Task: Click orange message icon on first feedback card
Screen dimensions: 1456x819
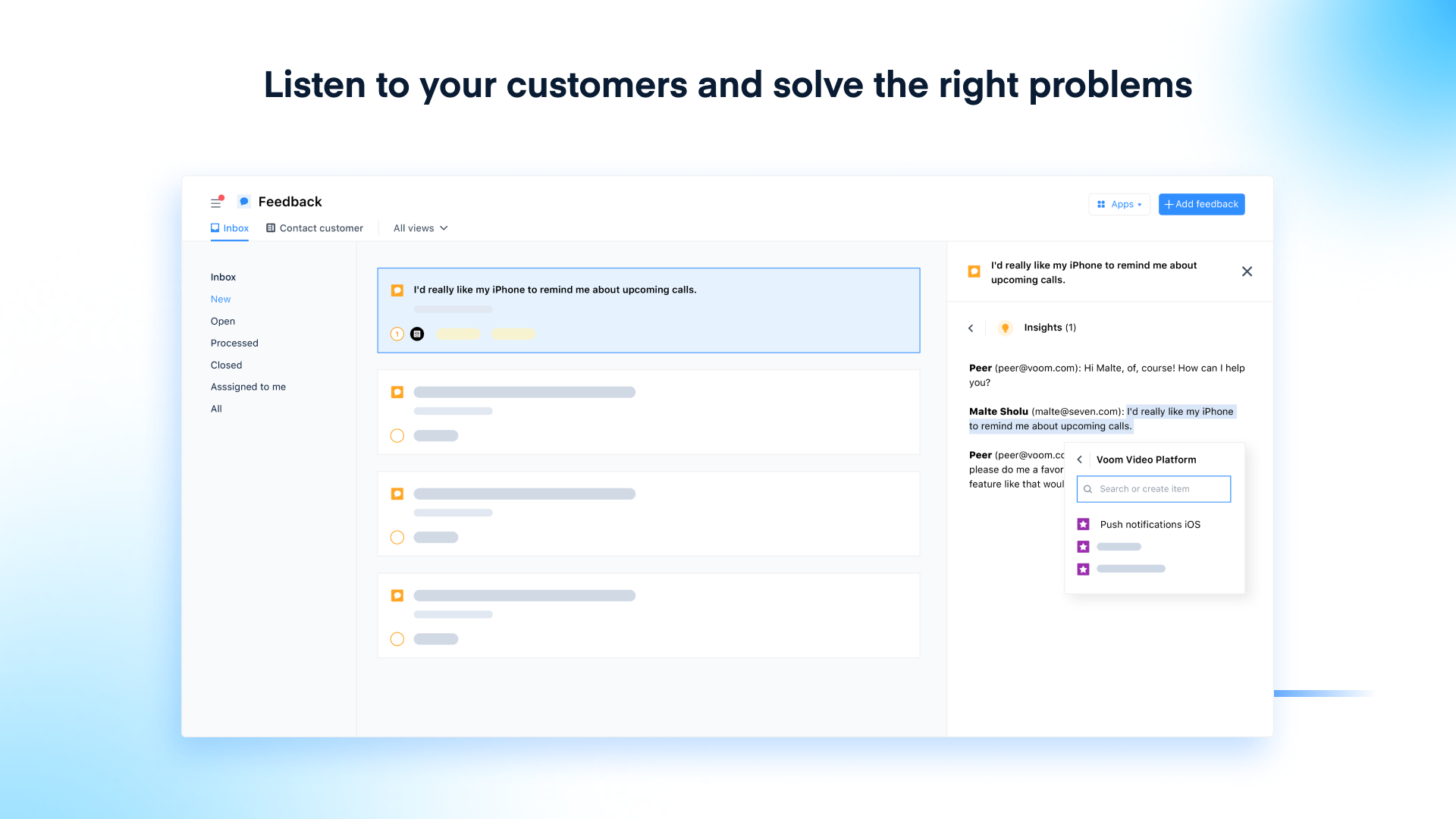Action: click(x=397, y=290)
